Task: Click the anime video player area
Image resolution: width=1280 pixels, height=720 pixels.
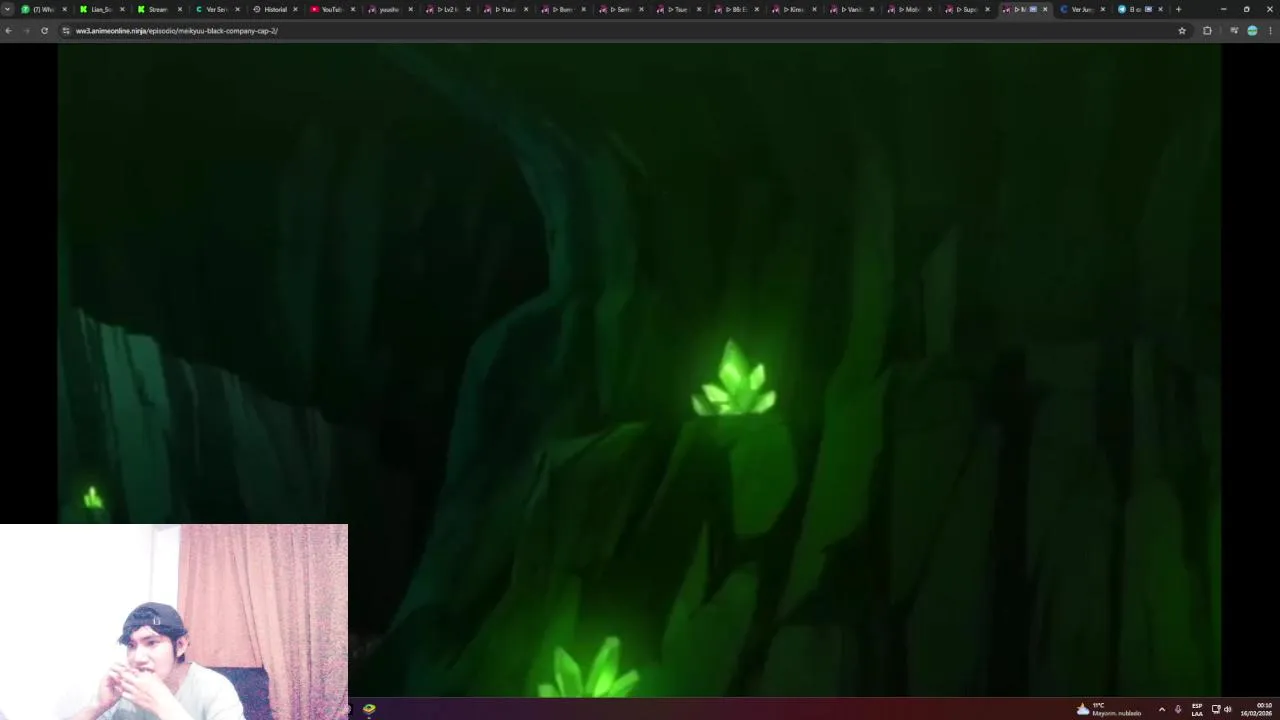Action: pyautogui.click(x=639, y=370)
